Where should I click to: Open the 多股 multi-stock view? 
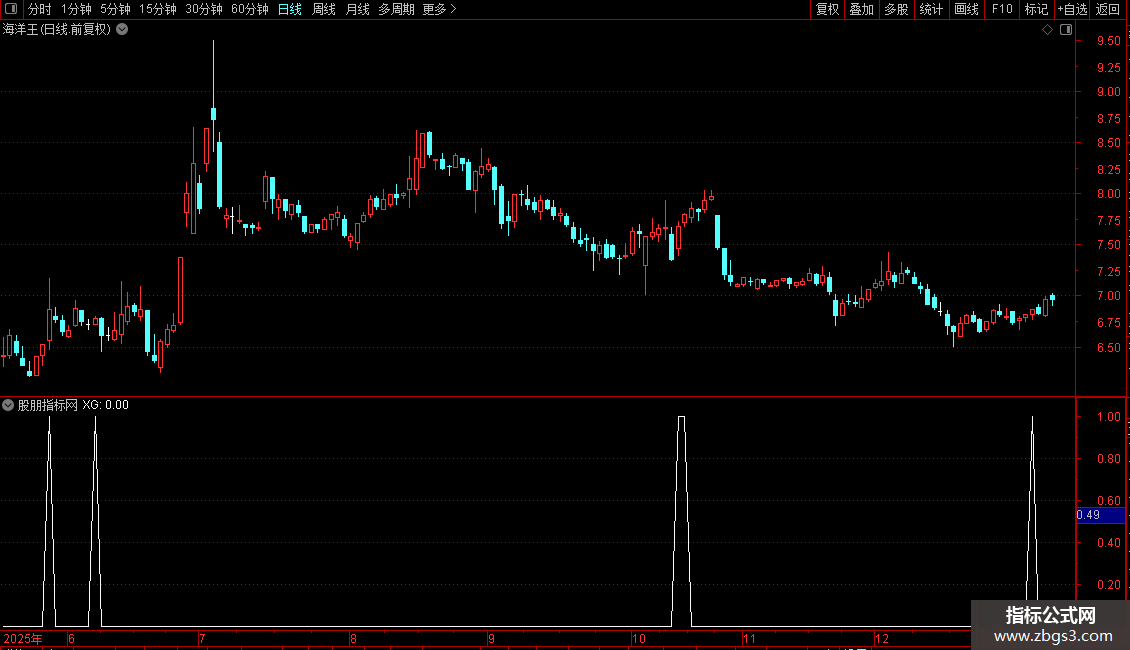(896, 9)
